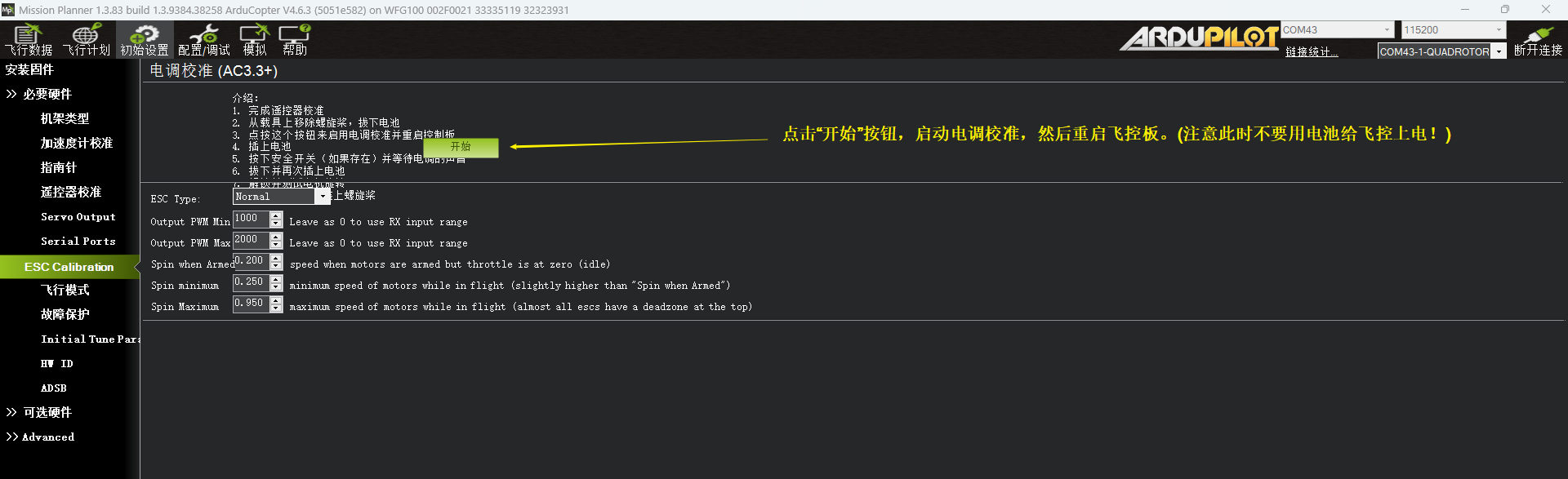
Task: Select 遥控器校准 radio calibration
Action: (71, 192)
